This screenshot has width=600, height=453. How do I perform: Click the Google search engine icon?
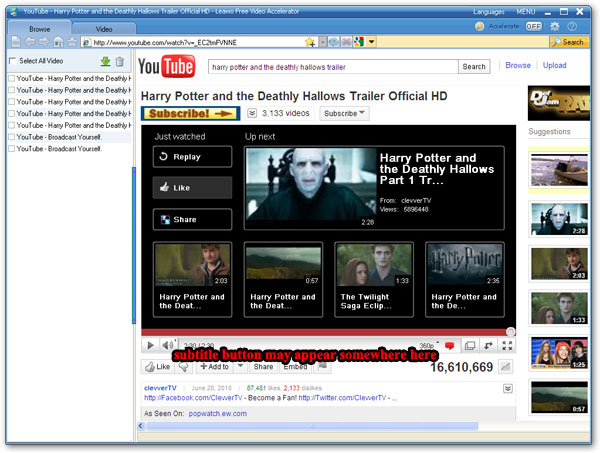pos(359,42)
